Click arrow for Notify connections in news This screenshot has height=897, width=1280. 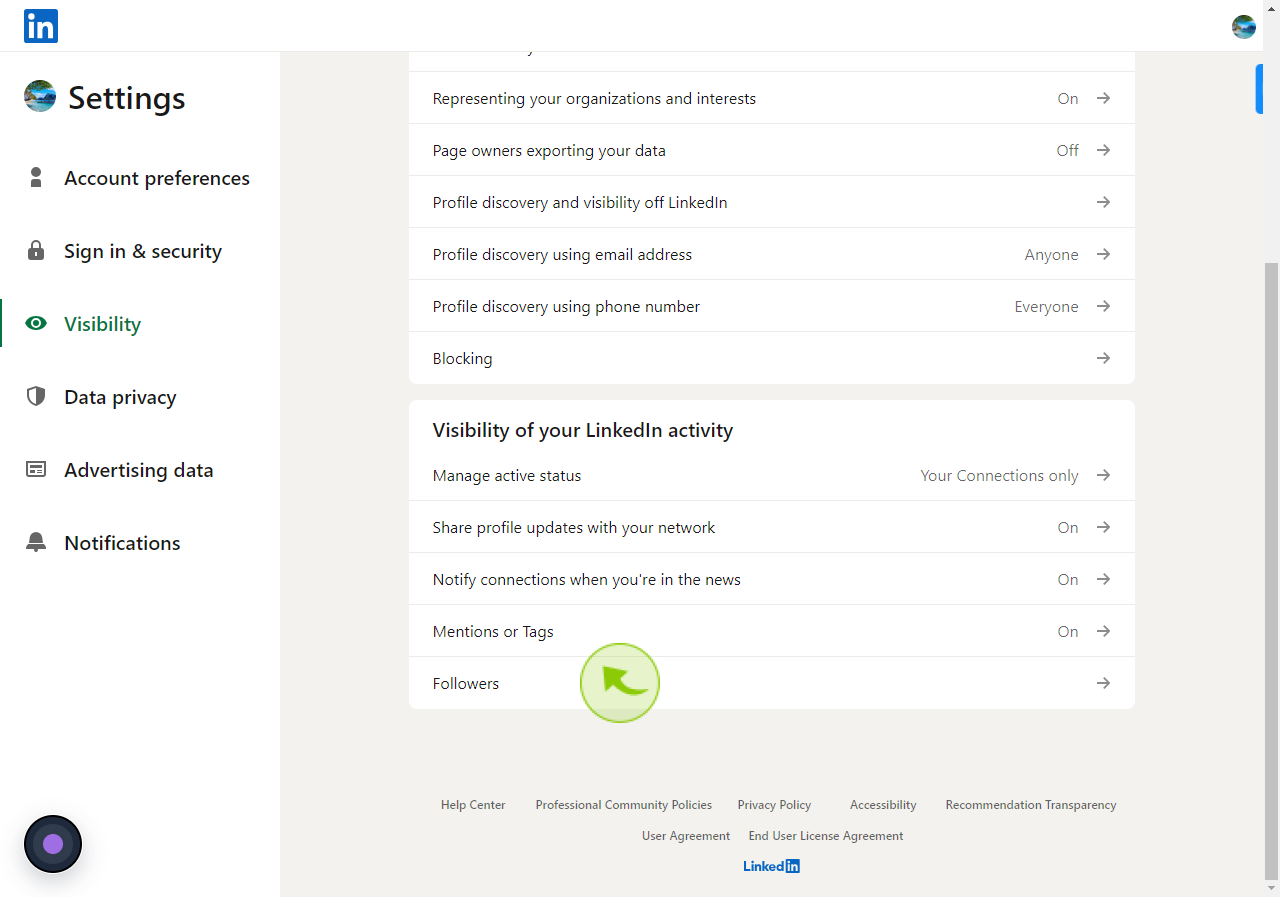pos(1103,579)
